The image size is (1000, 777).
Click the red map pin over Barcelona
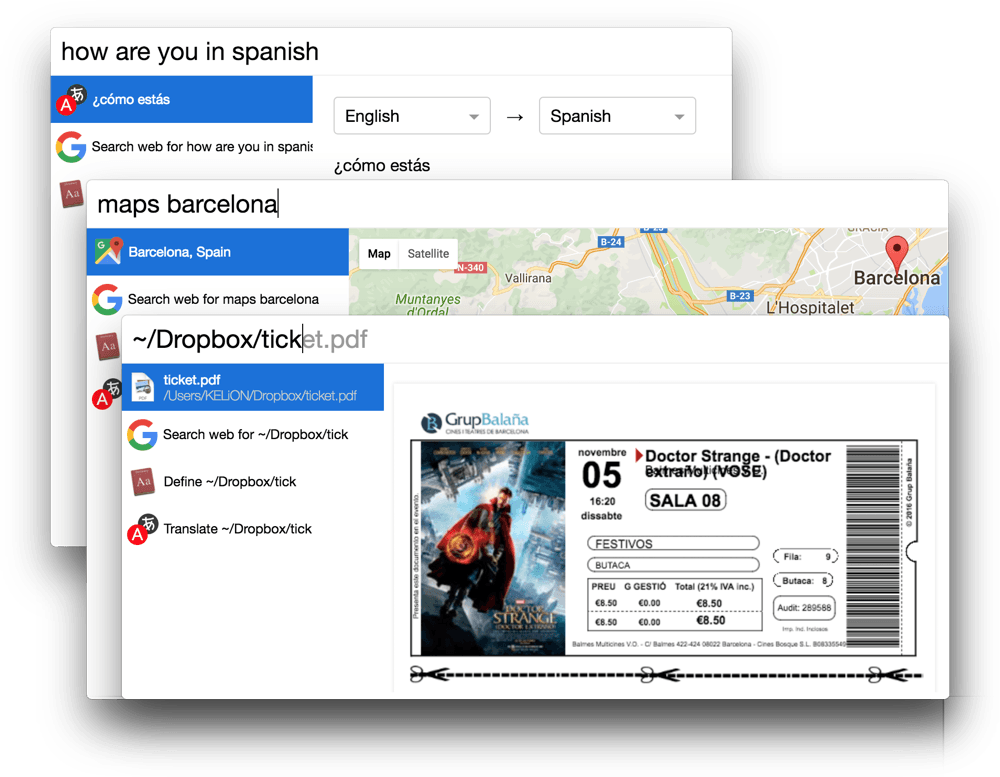coord(897,254)
